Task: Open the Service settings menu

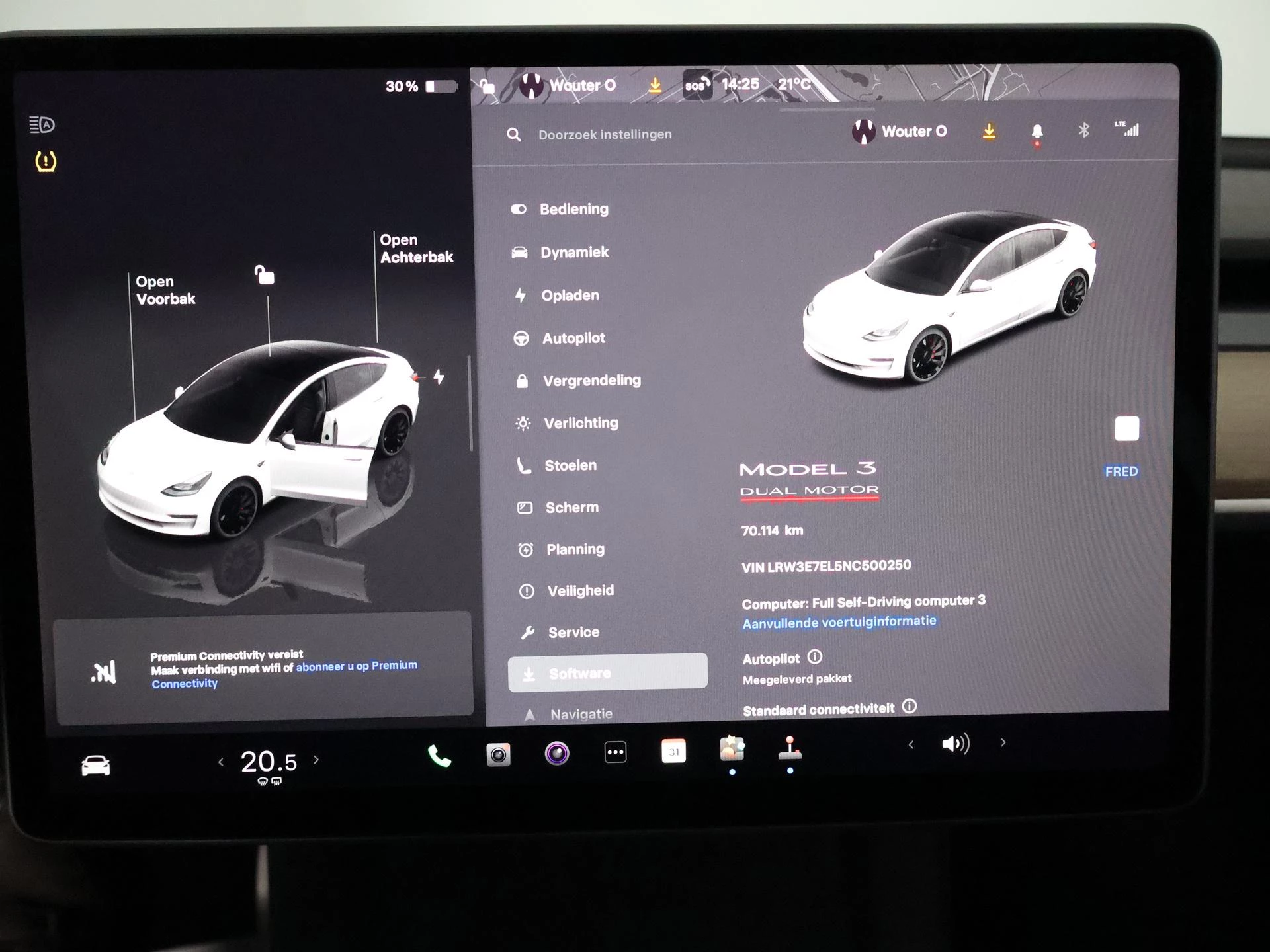Action: (x=574, y=633)
